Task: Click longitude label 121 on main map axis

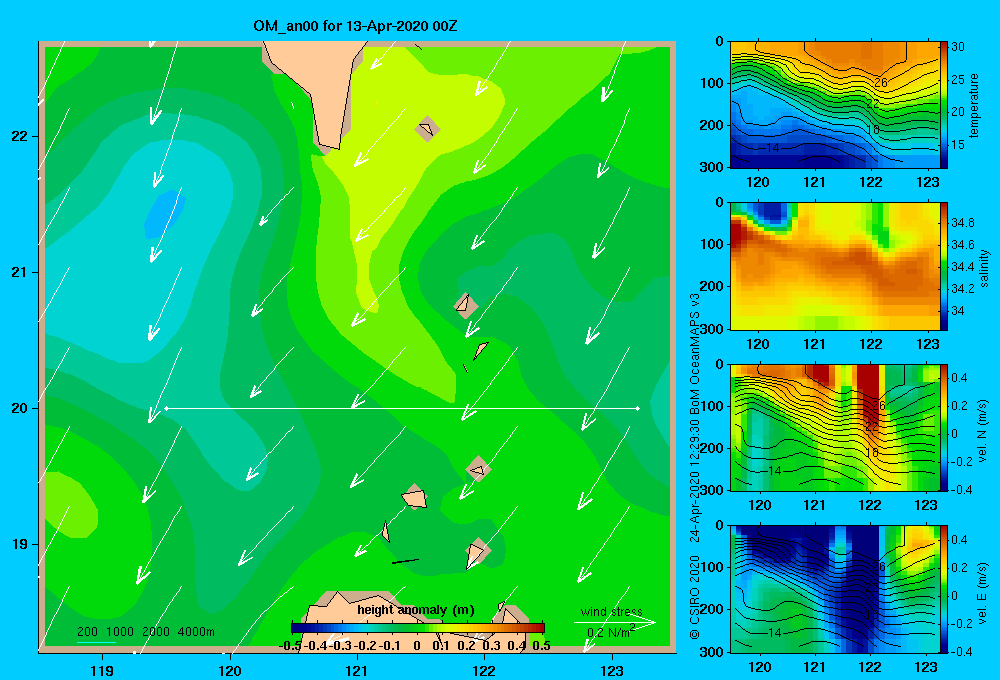Action: point(357,670)
